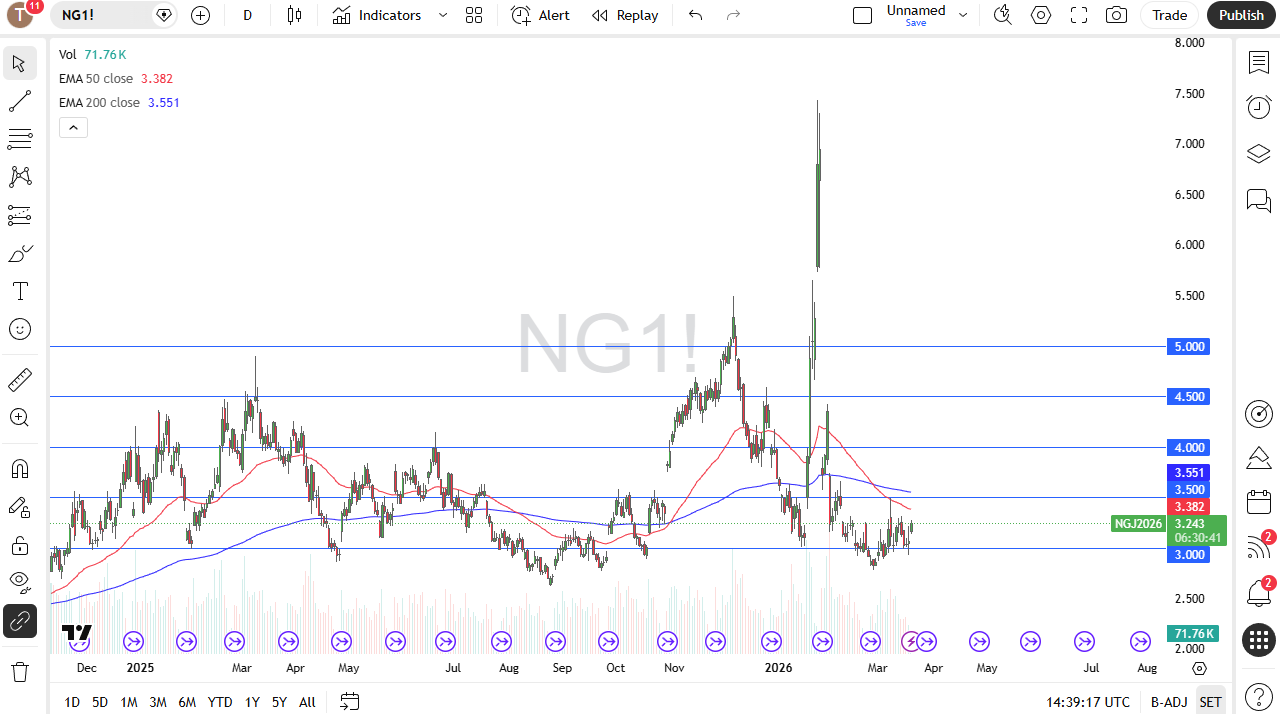This screenshot has height=714, width=1280.
Task: Click the Publish button
Action: coord(1241,15)
